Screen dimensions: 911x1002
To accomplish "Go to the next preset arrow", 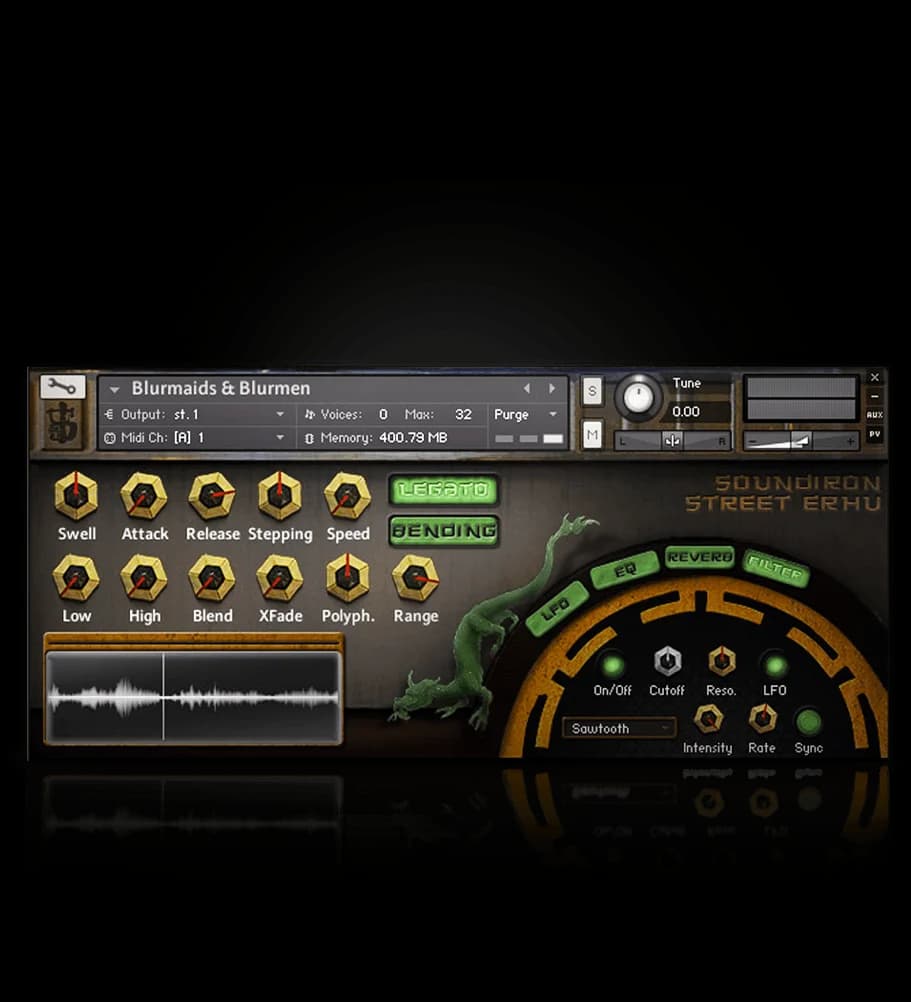I will 551,388.
